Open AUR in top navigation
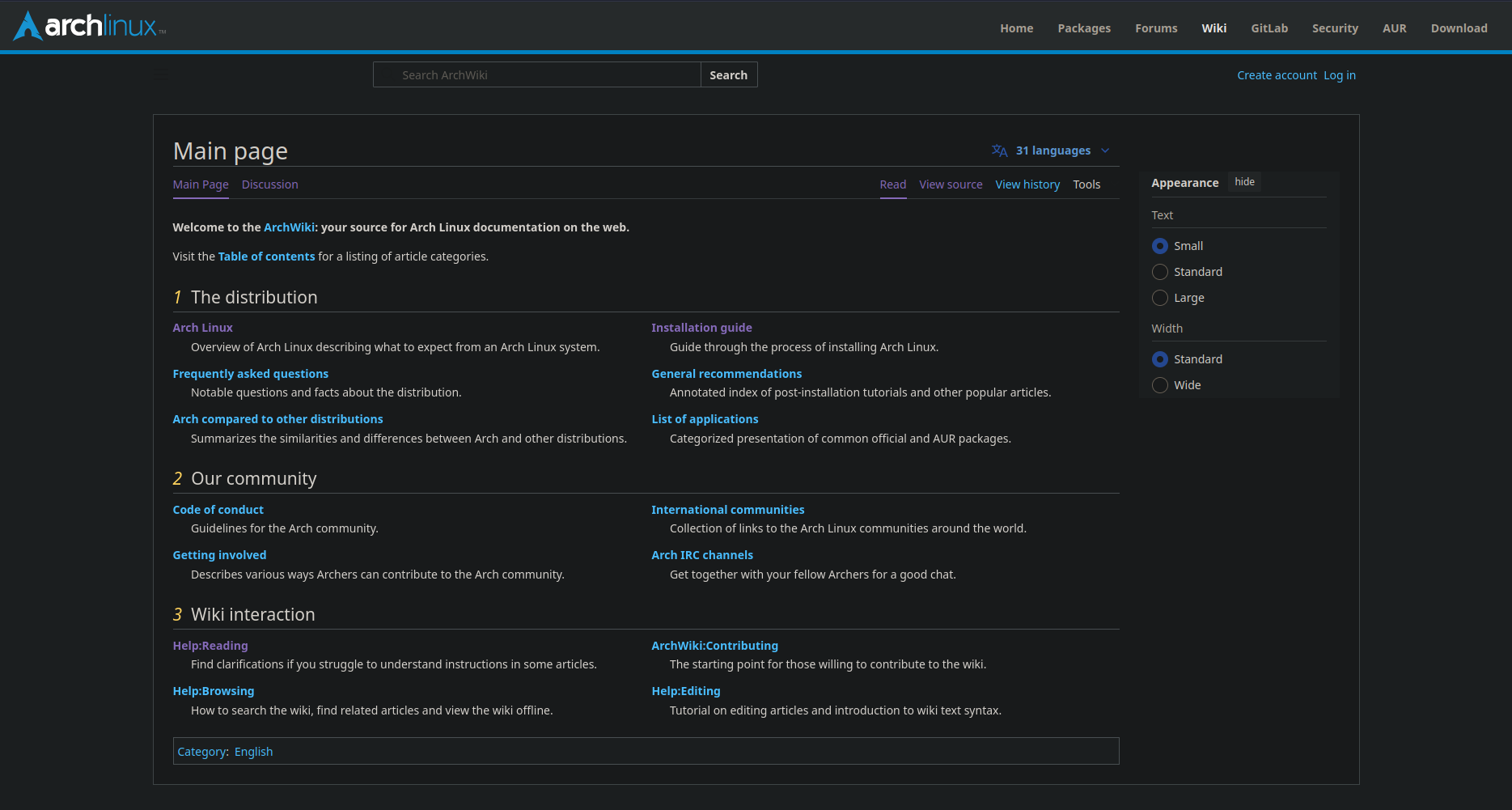Screen dimensions: 1512x810 pos(1394,28)
